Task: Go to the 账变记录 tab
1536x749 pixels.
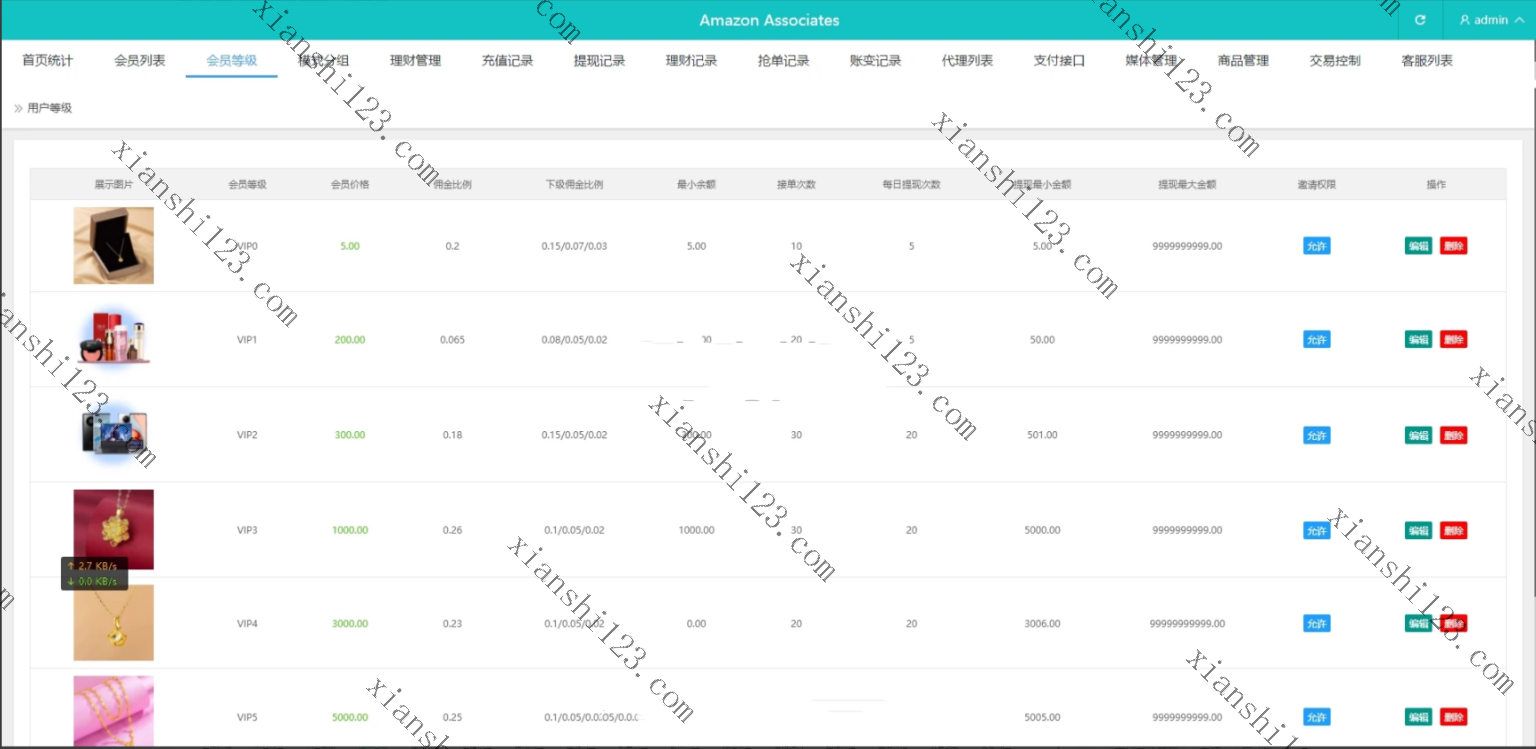Action: [876, 60]
